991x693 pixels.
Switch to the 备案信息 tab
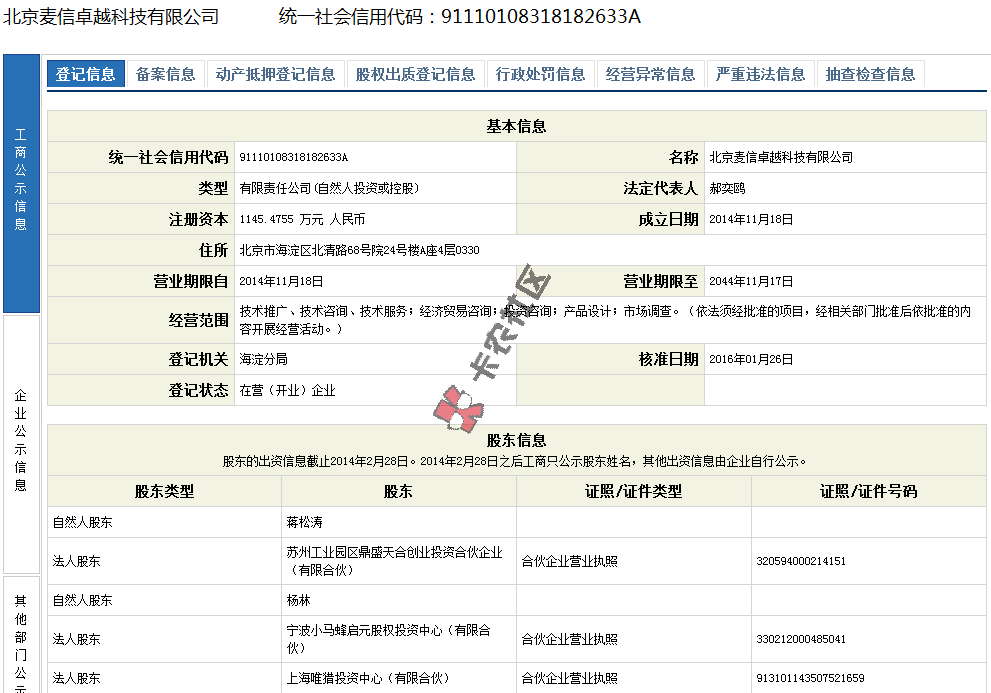tap(166, 74)
